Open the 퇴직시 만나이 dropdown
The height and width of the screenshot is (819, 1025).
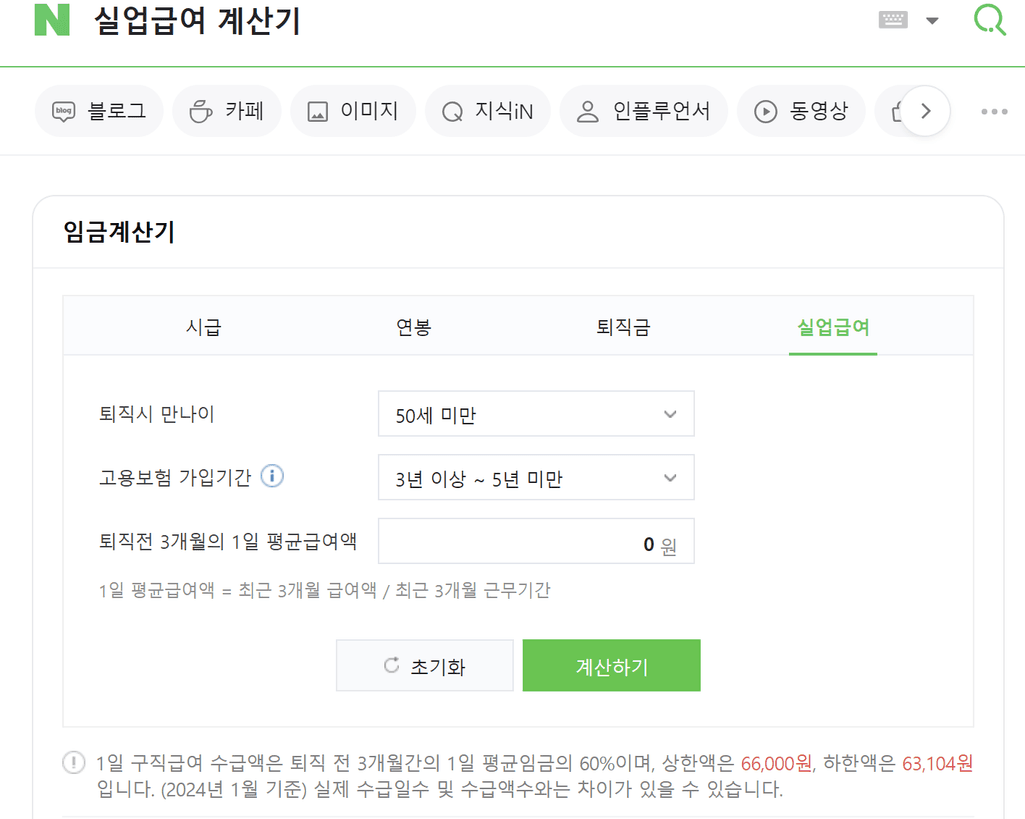click(x=536, y=414)
